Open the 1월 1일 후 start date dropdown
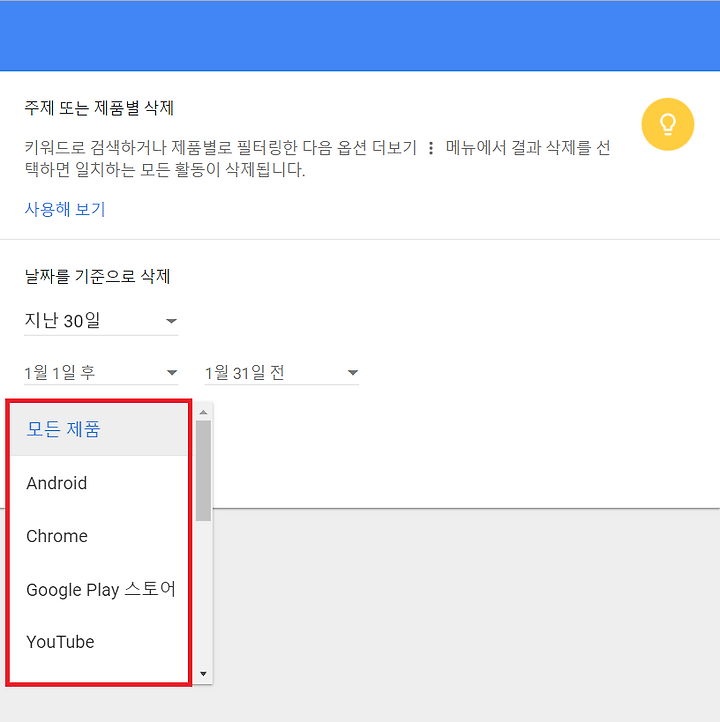This screenshot has width=720, height=722. point(101,373)
